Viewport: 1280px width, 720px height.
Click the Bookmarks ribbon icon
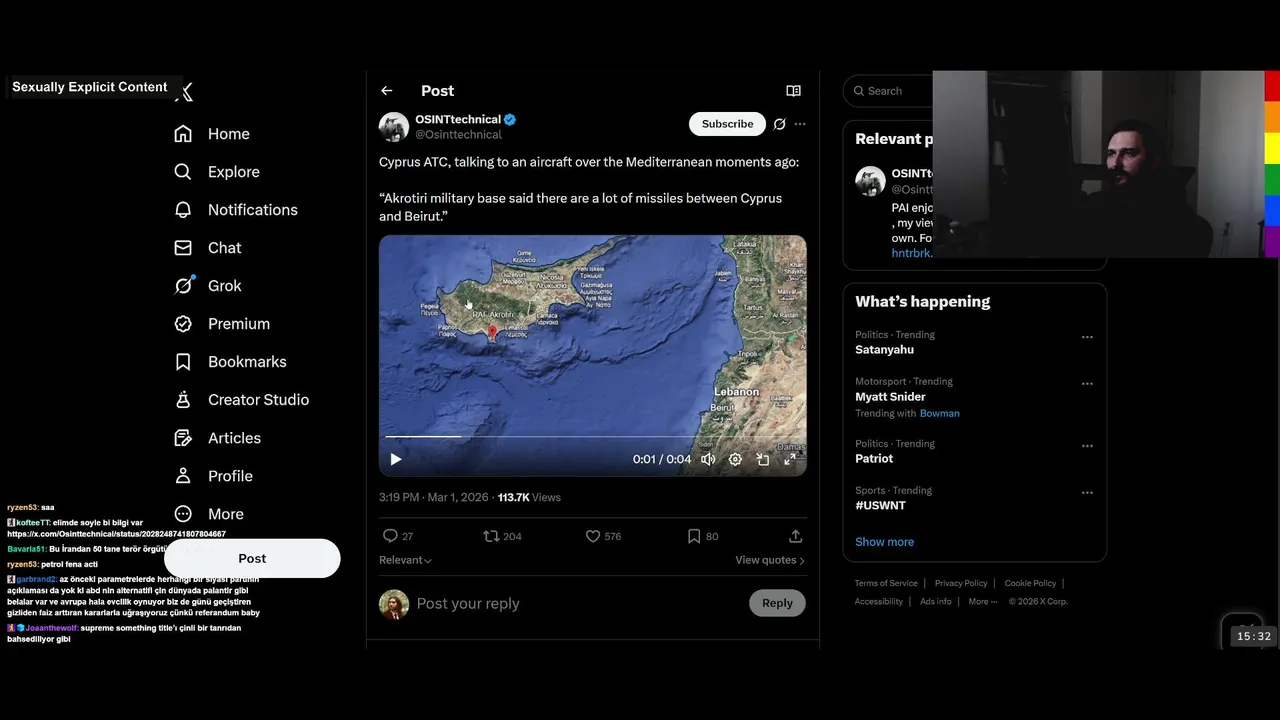183,362
